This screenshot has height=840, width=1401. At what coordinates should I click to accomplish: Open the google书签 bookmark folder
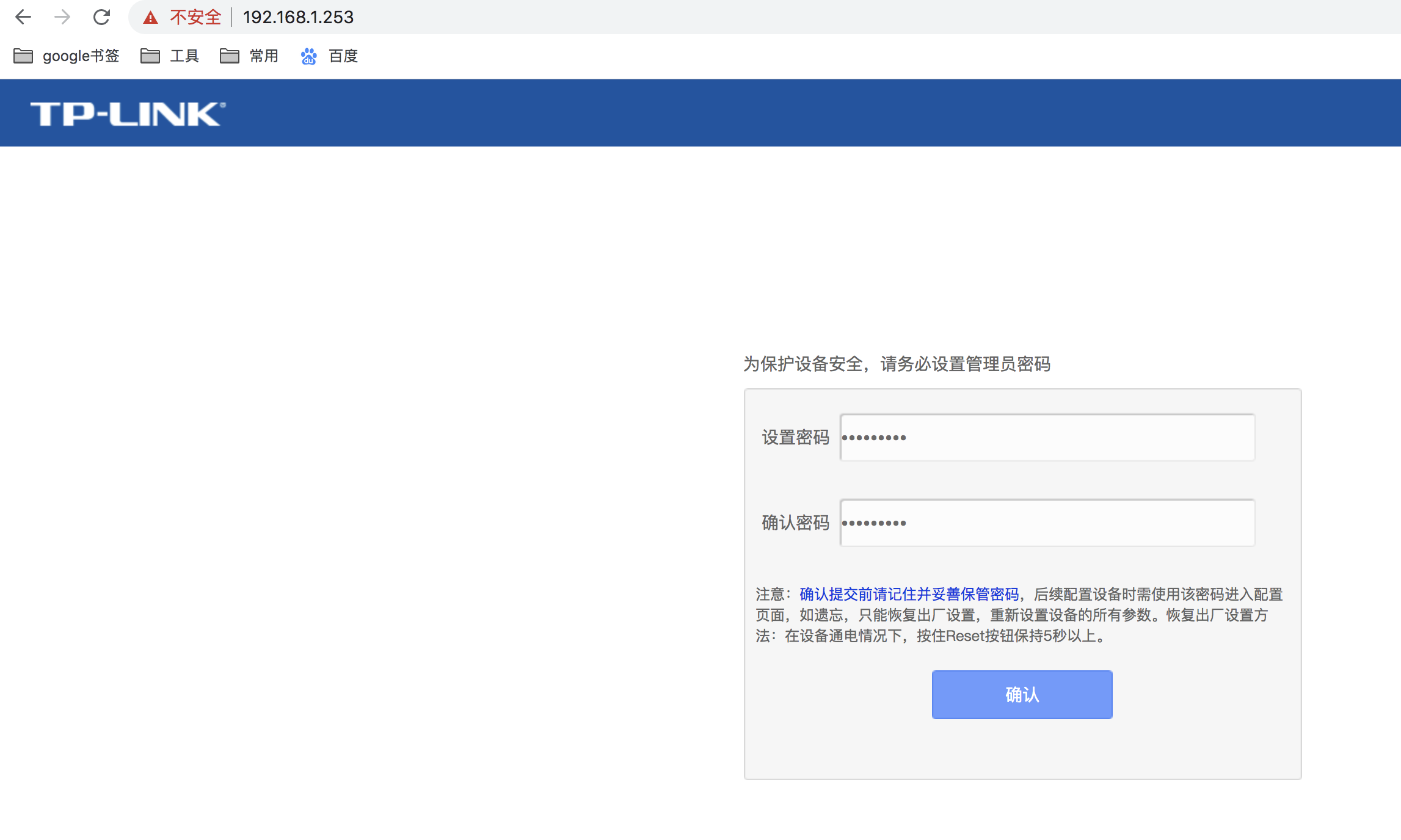[66, 56]
